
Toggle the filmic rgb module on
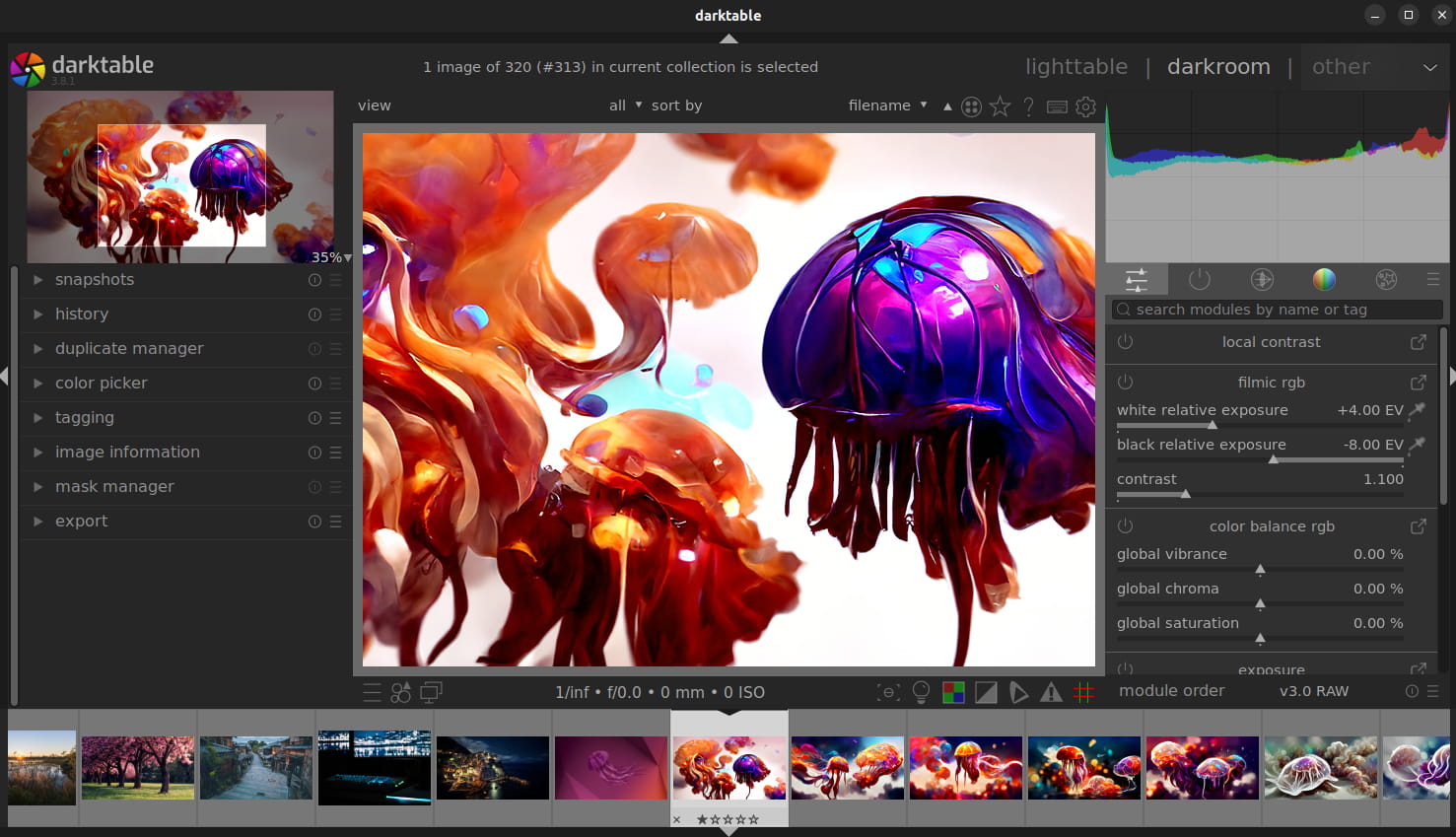[x=1125, y=382]
